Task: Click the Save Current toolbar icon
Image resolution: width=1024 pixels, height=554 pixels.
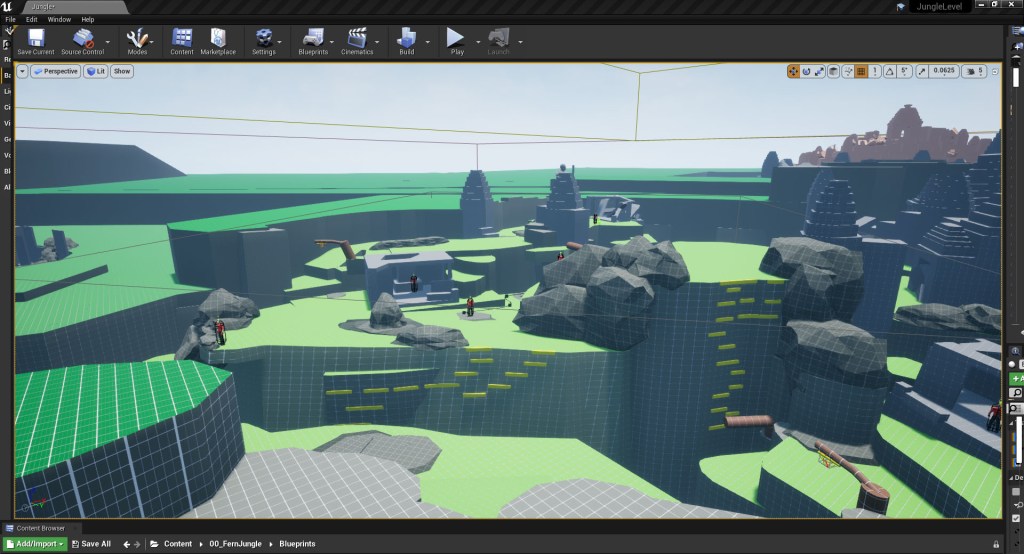Action: 36,40
